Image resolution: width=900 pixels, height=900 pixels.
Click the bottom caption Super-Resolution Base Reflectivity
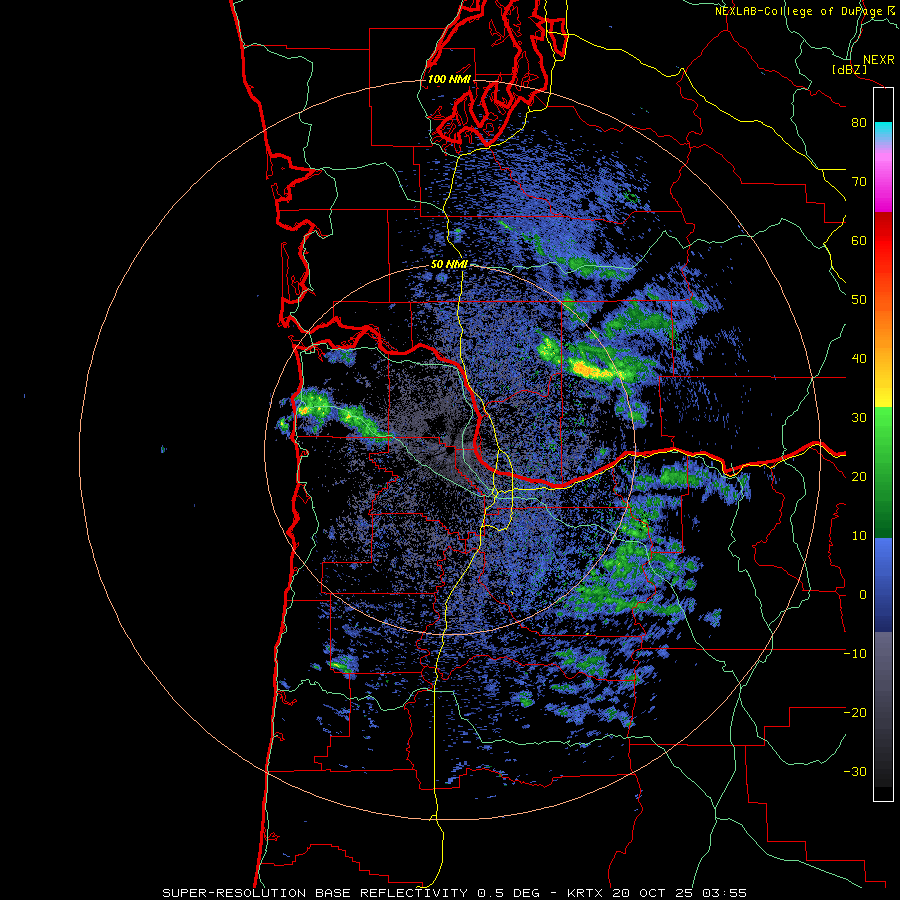[x=352, y=893]
